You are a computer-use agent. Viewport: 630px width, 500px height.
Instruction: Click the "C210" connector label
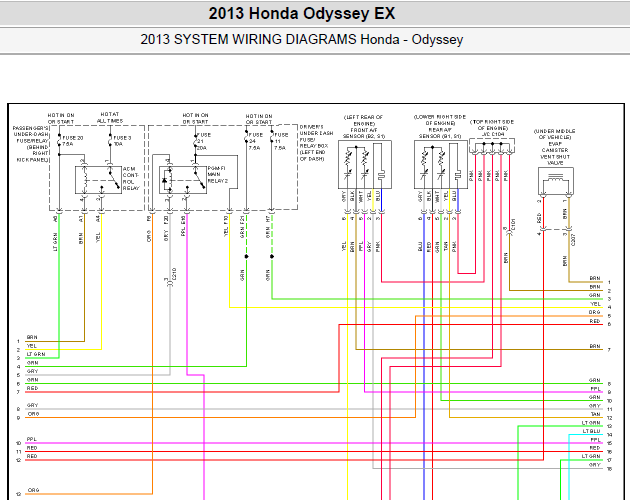pyautogui.click(x=174, y=274)
